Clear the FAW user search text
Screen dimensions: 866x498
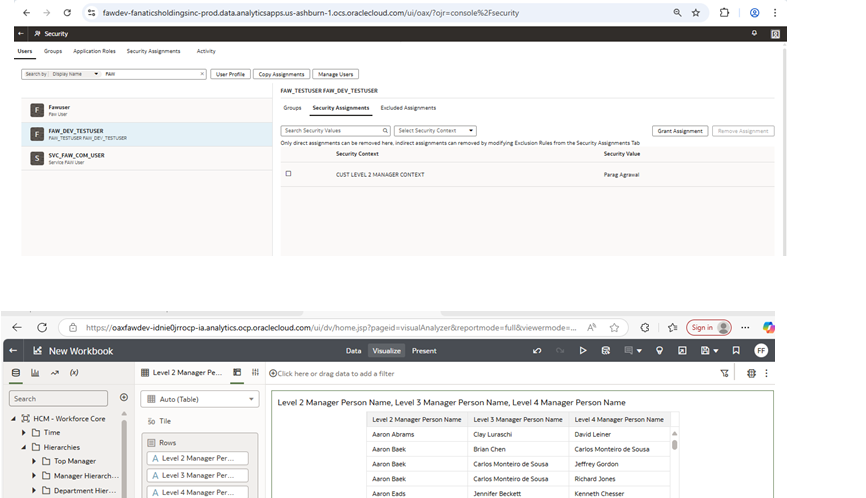pyautogui.click(x=202, y=73)
